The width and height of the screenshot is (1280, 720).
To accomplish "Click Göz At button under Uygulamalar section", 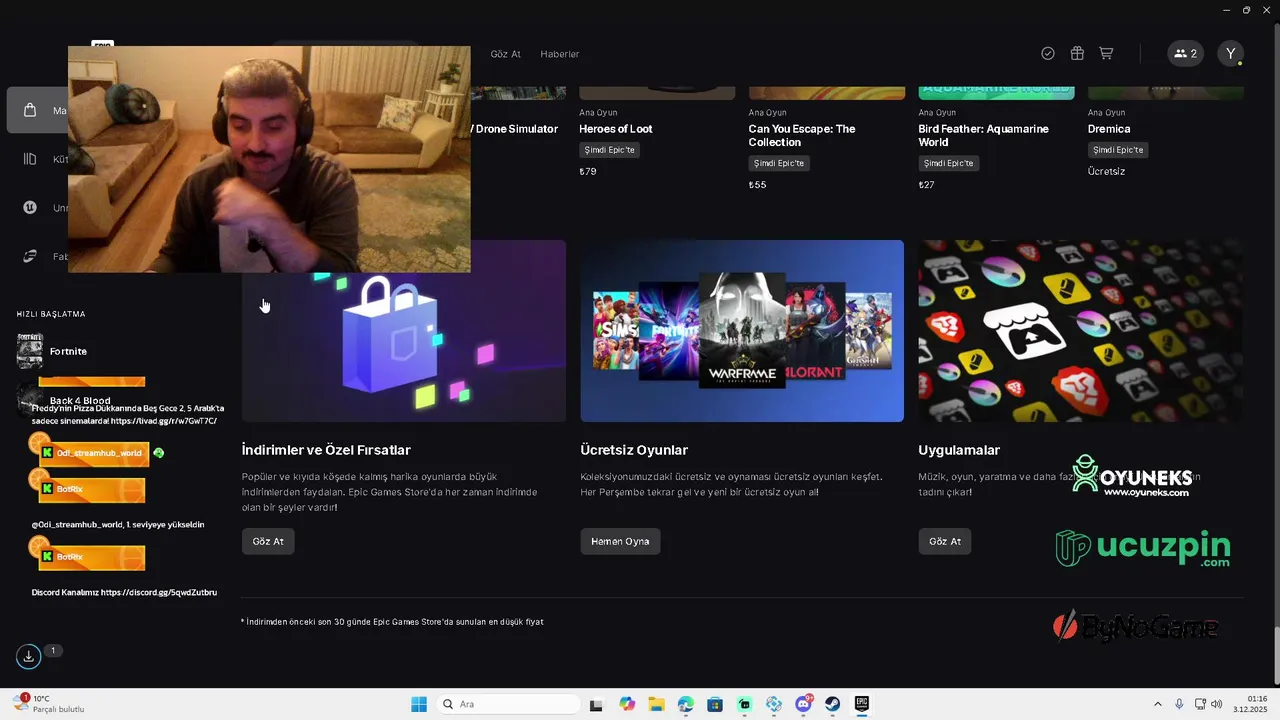I will point(945,541).
